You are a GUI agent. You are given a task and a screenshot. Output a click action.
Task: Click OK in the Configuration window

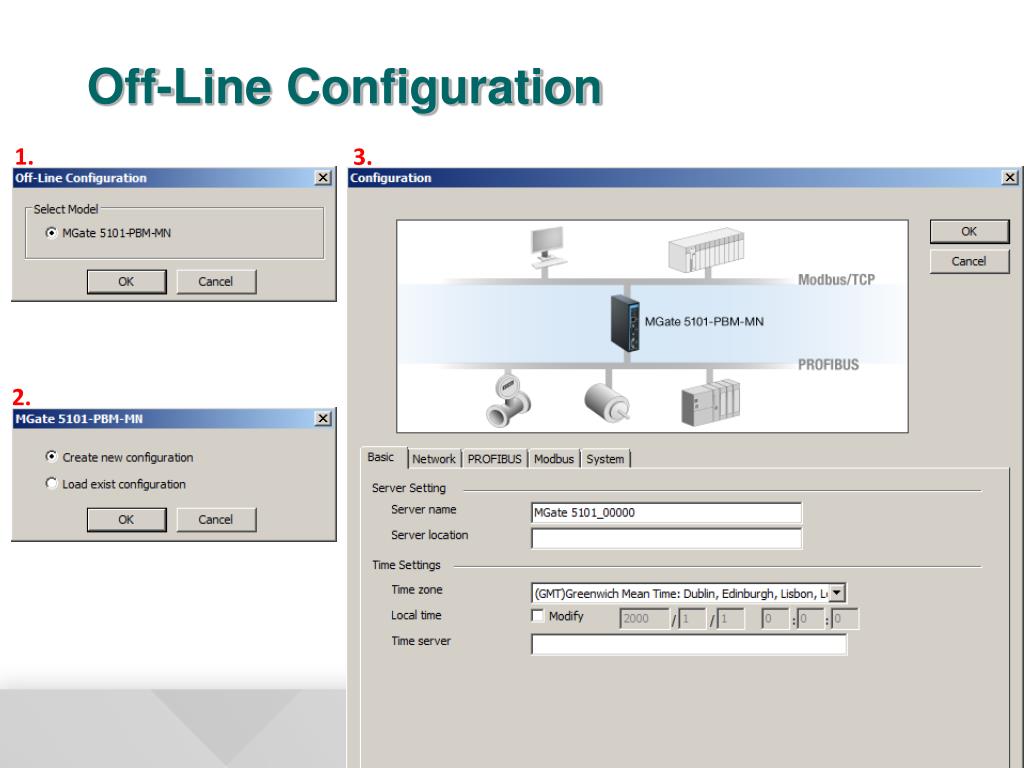969,231
